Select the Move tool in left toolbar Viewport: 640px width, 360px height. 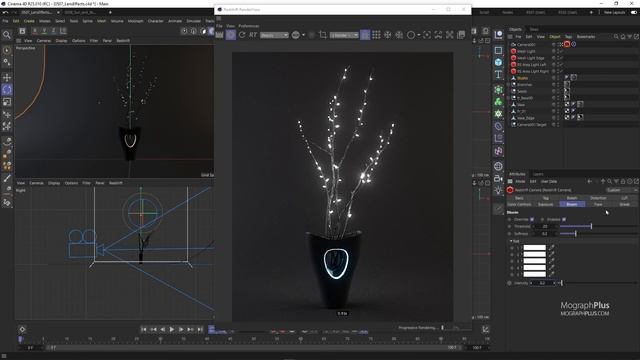tap(7, 77)
